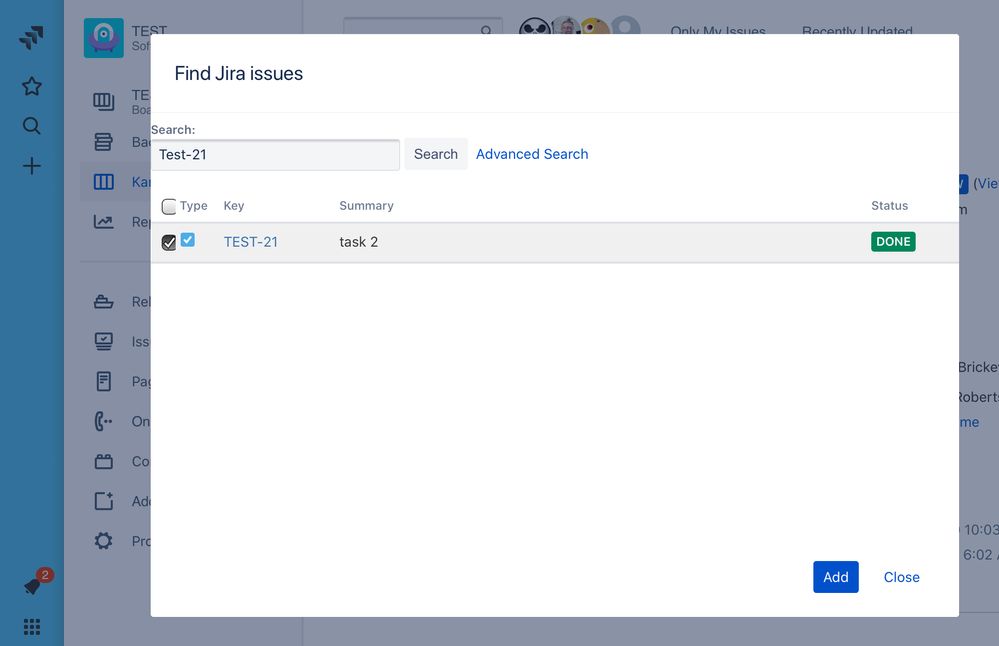This screenshot has width=999, height=646.
Task: Click the TEST project avatar icon
Action: click(x=103, y=38)
